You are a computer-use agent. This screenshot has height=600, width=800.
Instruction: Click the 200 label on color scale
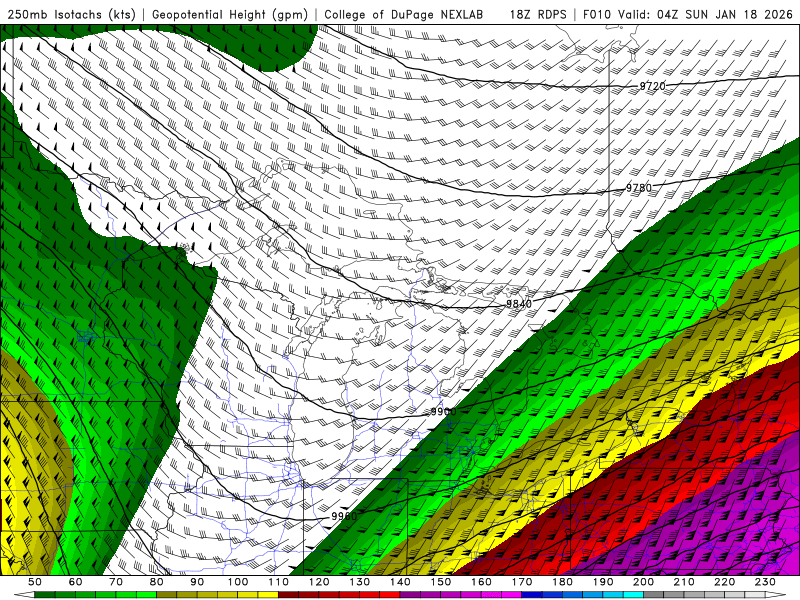[x=643, y=582]
